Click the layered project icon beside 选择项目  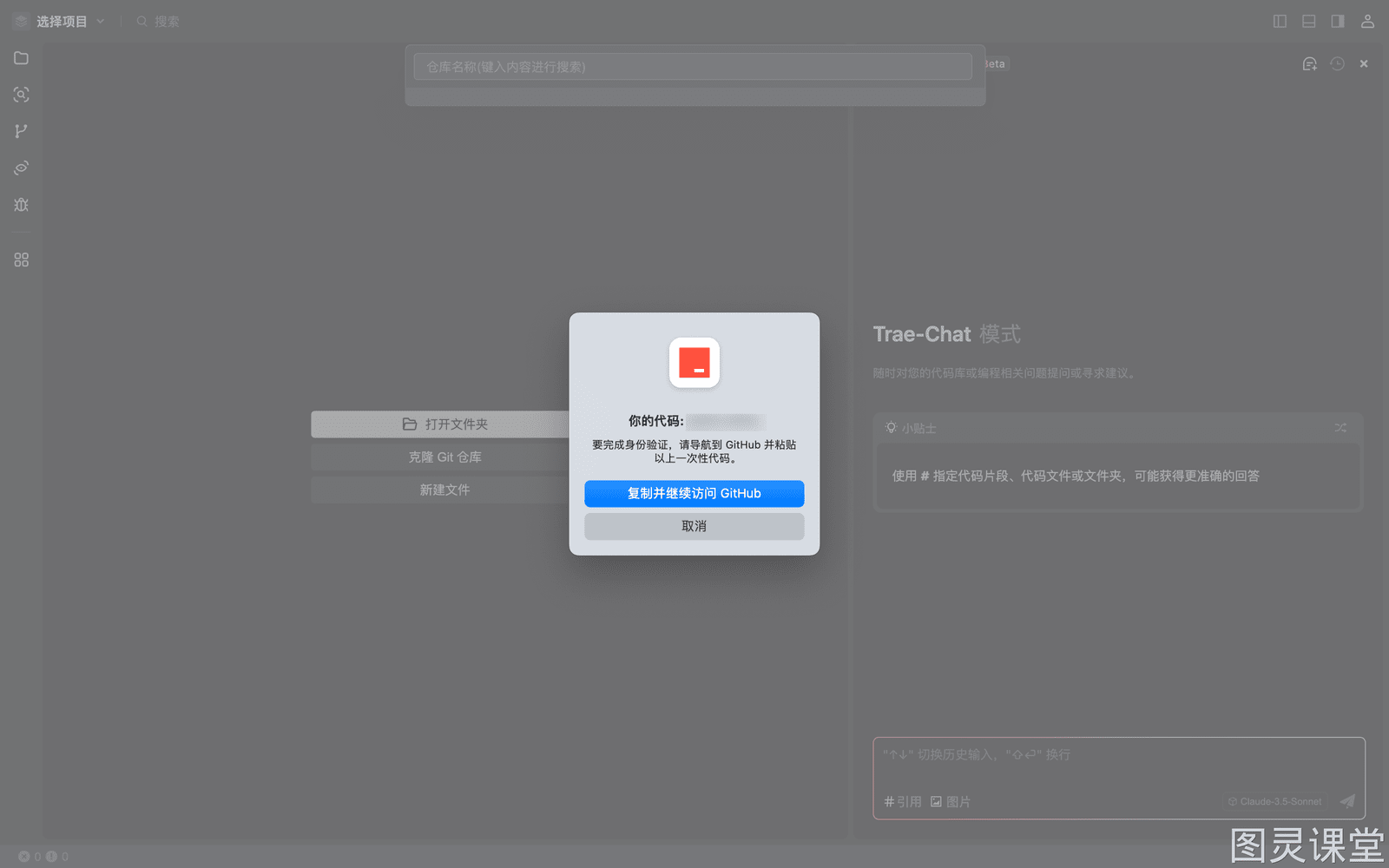pos(22,22)
